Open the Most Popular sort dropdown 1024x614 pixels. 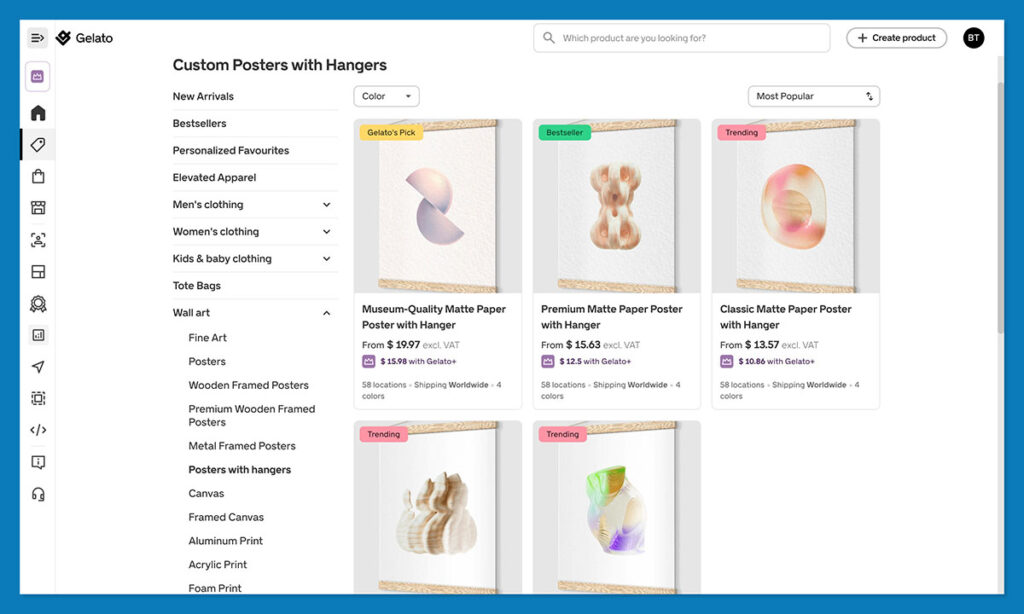point(813,96)
